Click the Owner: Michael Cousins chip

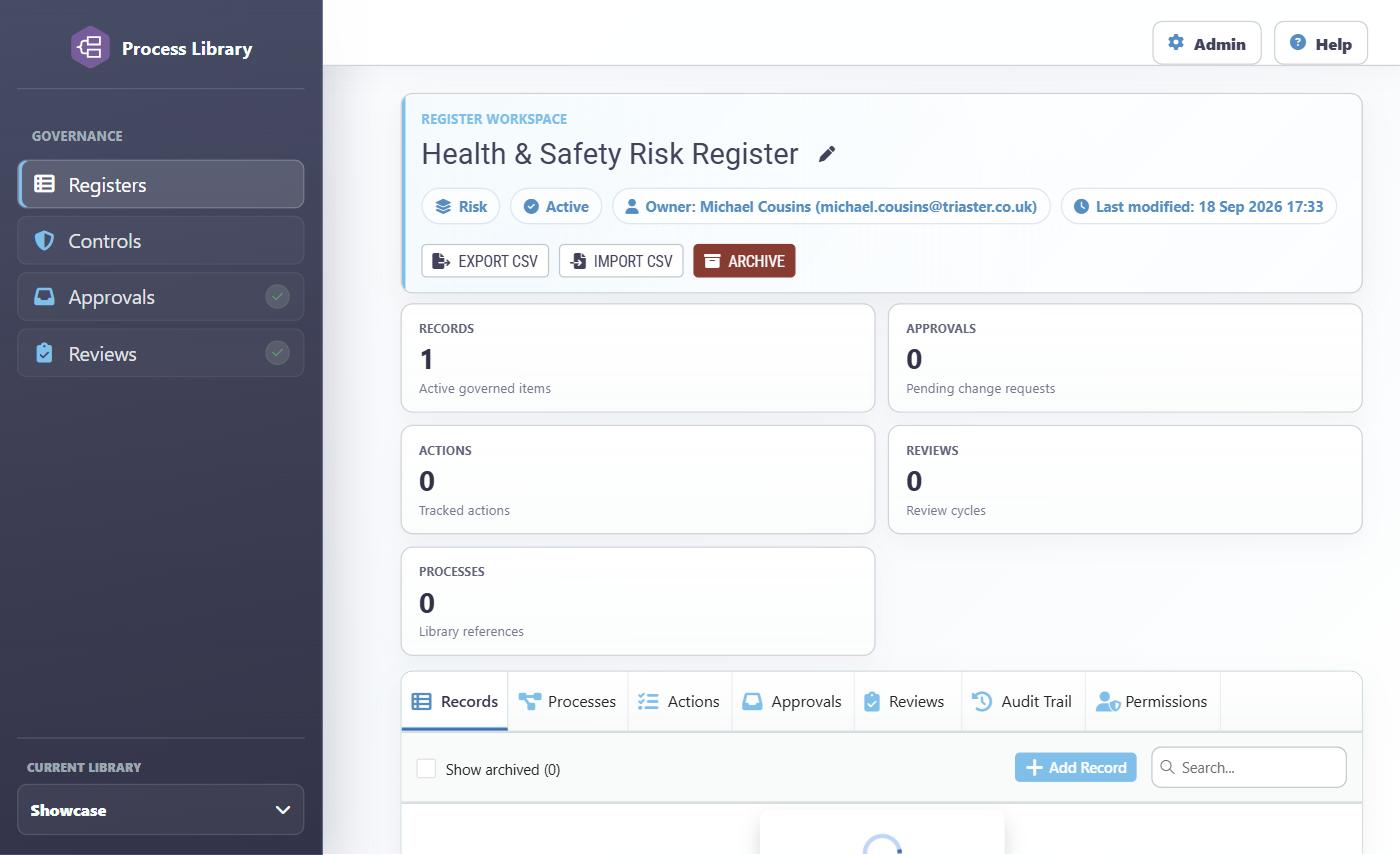pos(831,207)
